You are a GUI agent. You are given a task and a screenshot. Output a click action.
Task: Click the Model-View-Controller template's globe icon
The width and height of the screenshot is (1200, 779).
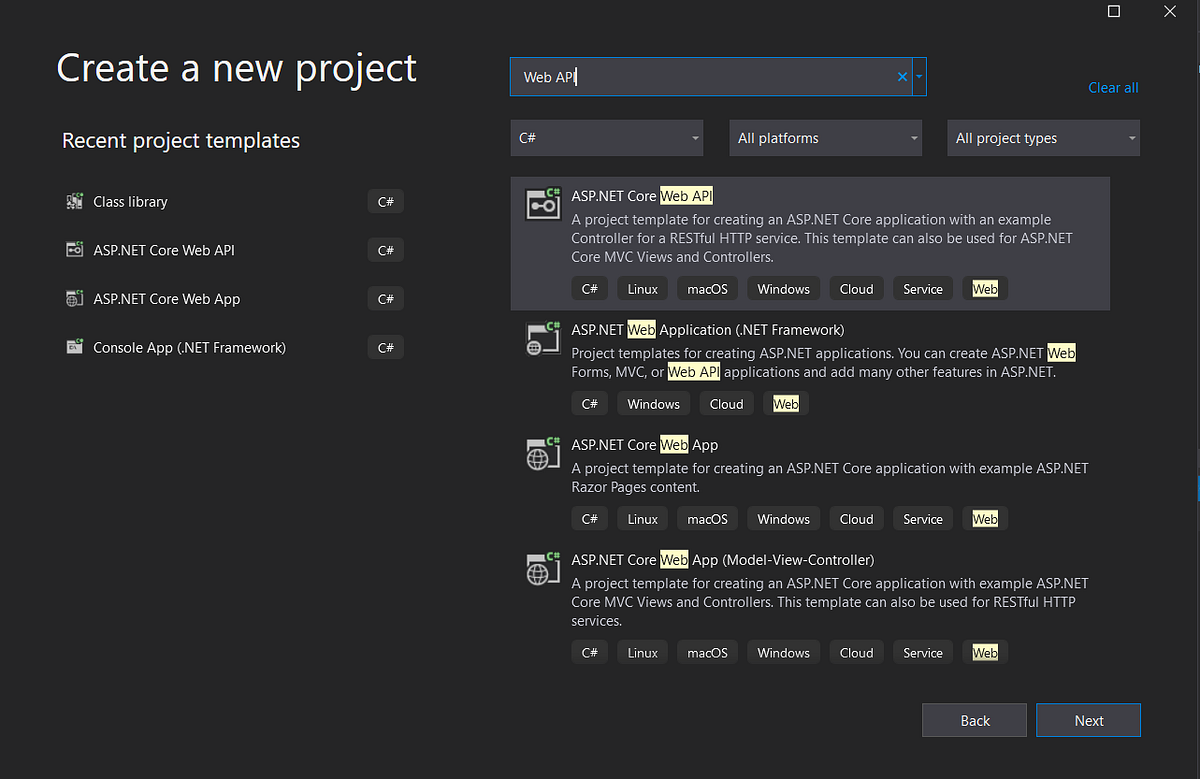(x=542, y=568)
